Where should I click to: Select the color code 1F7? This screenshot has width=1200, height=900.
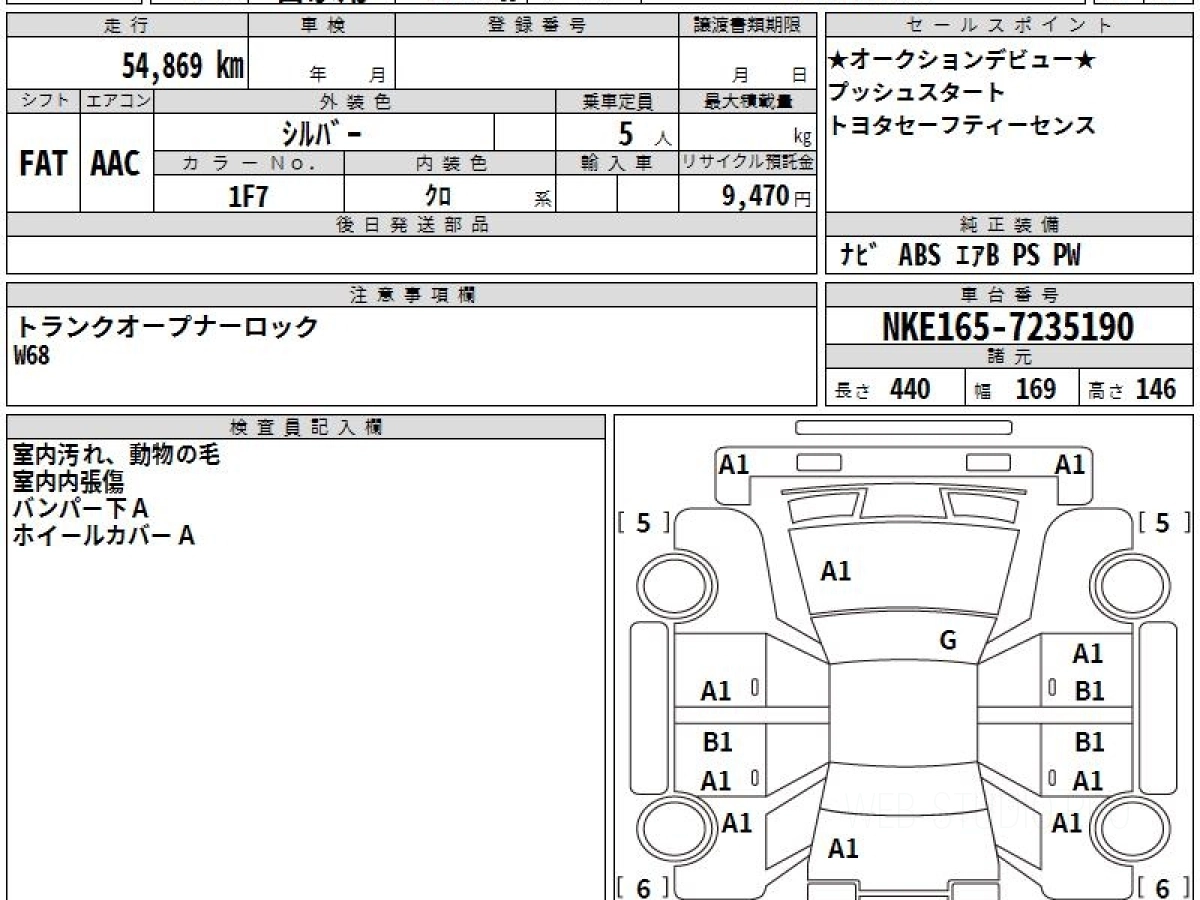click(249, 196)
